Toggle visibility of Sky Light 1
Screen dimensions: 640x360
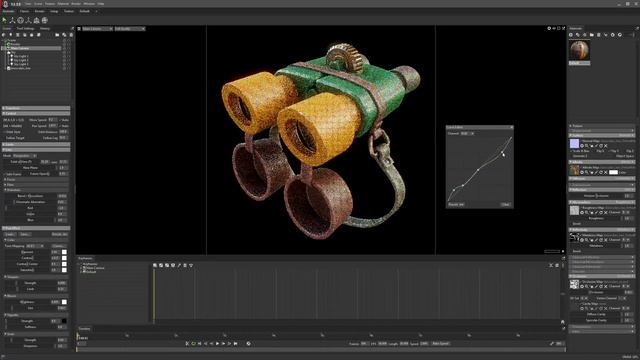click(x=64, y=56)
